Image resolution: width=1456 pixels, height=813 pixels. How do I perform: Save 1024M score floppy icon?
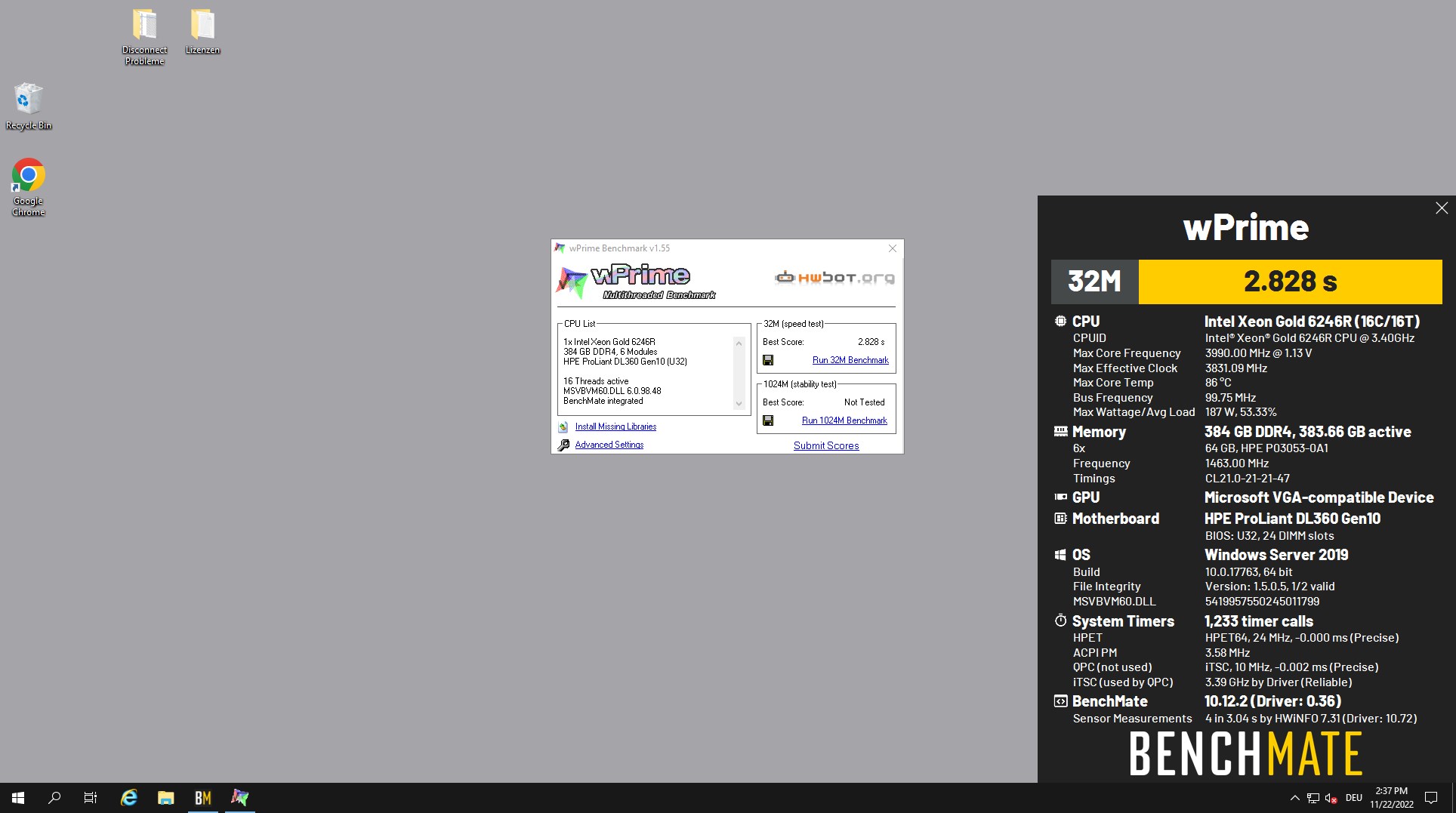(768, 420)
